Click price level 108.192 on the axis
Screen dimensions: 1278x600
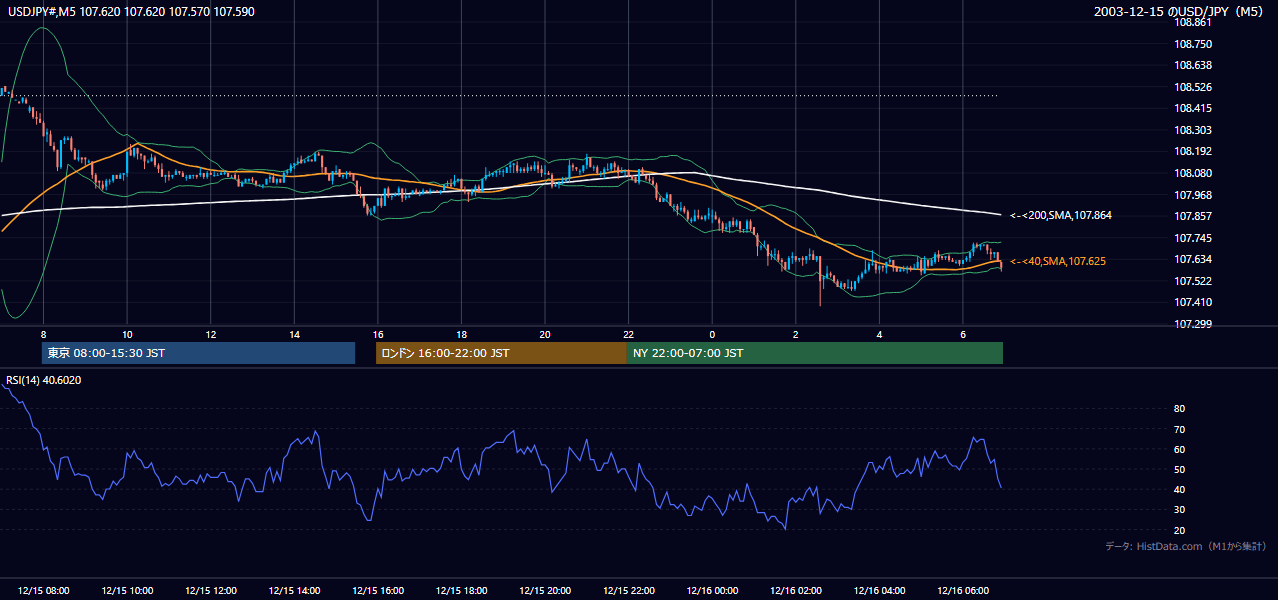point(1193,151)
